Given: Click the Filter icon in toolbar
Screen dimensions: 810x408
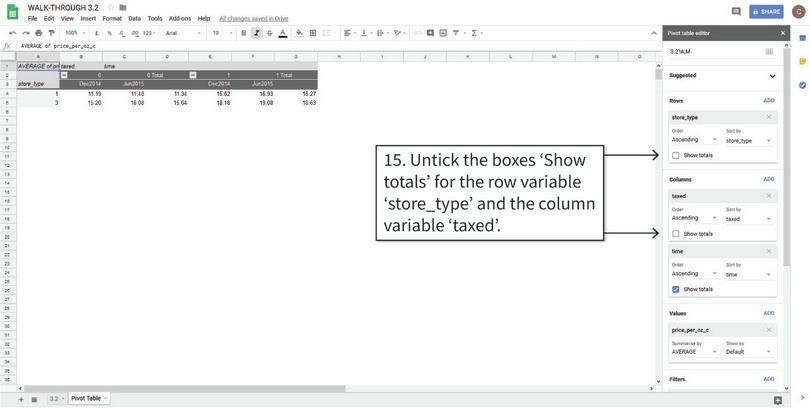Looking at the screenshot, I should click(x=456, y=33).
